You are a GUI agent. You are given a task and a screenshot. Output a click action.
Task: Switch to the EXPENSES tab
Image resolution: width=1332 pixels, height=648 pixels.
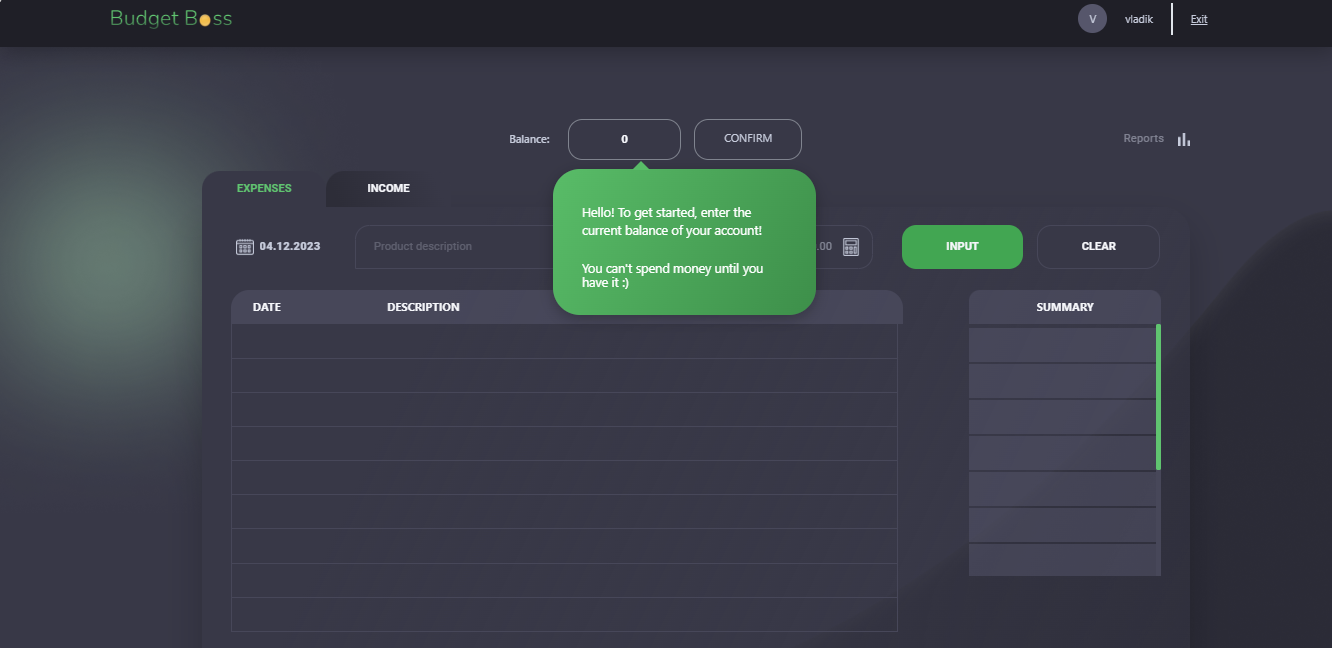[264, 189]
